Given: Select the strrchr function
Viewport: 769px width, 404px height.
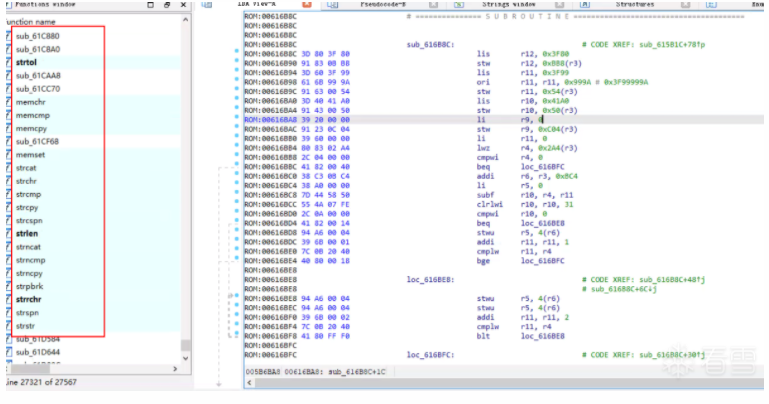Looking at the screenshot, I should 28,299.
